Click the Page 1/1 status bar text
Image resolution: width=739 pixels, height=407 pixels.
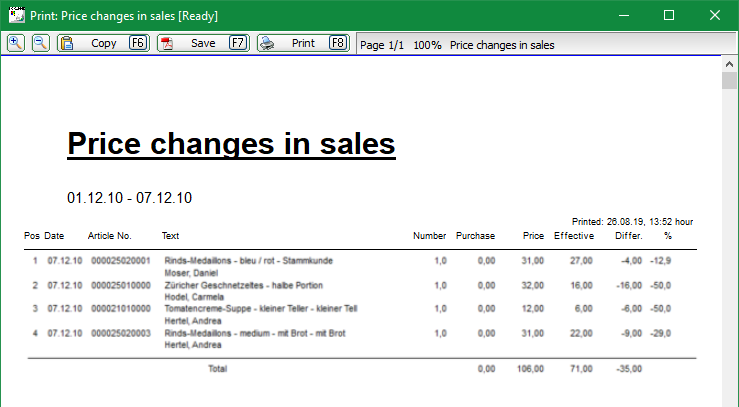tap(382, 45)
